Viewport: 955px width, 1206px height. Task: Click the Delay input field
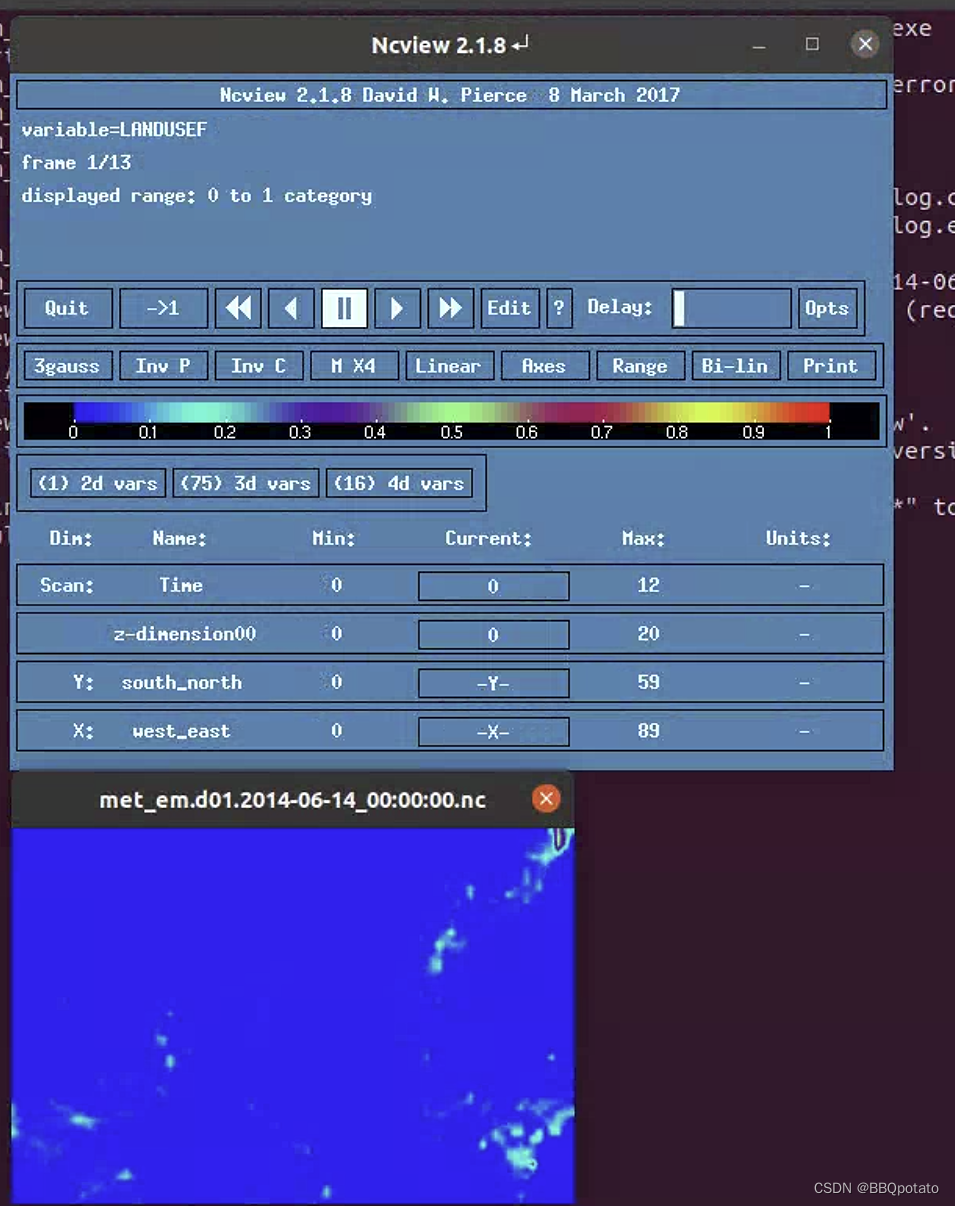[x=731, y=308]
